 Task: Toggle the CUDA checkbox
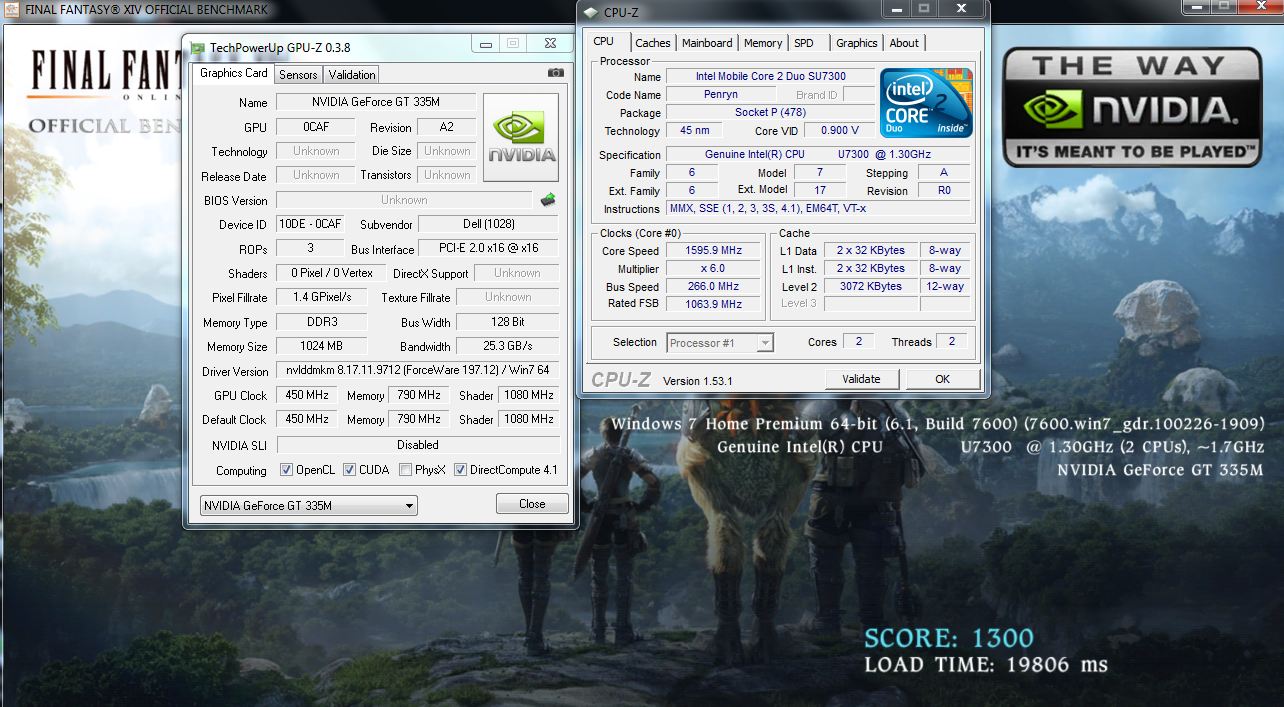pos(350,470)
